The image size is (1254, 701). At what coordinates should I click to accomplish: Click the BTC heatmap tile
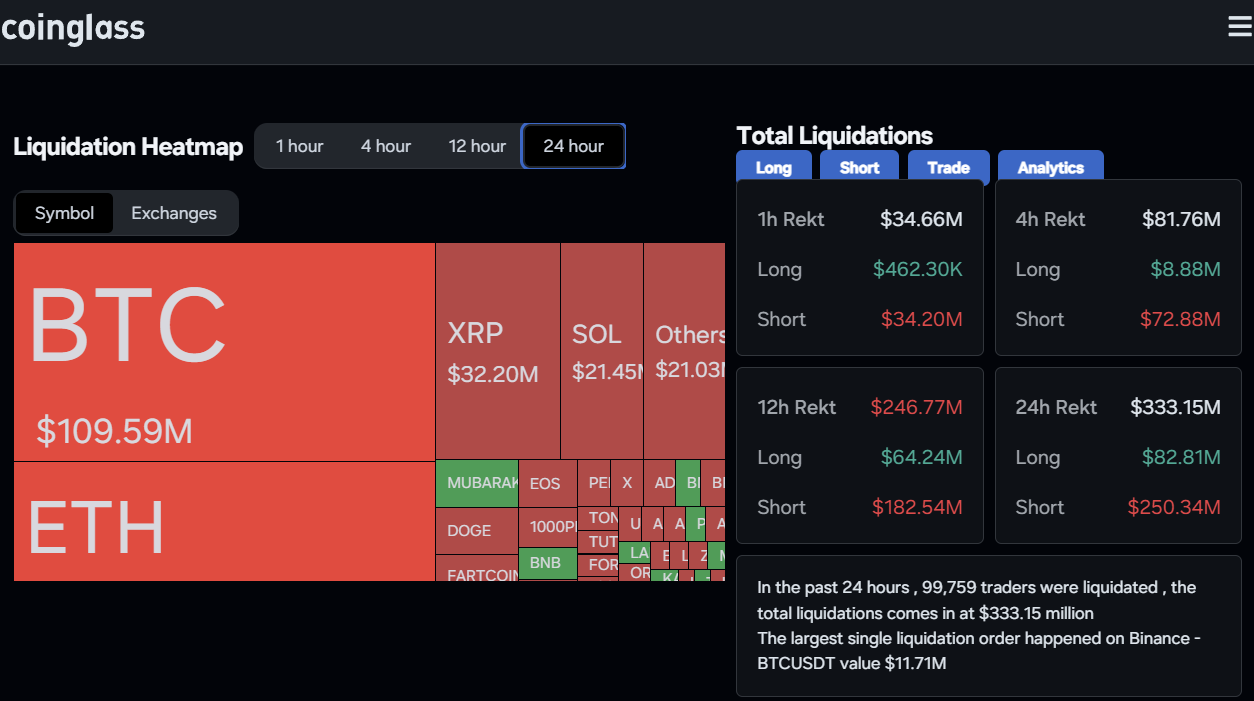pos(224,351)
